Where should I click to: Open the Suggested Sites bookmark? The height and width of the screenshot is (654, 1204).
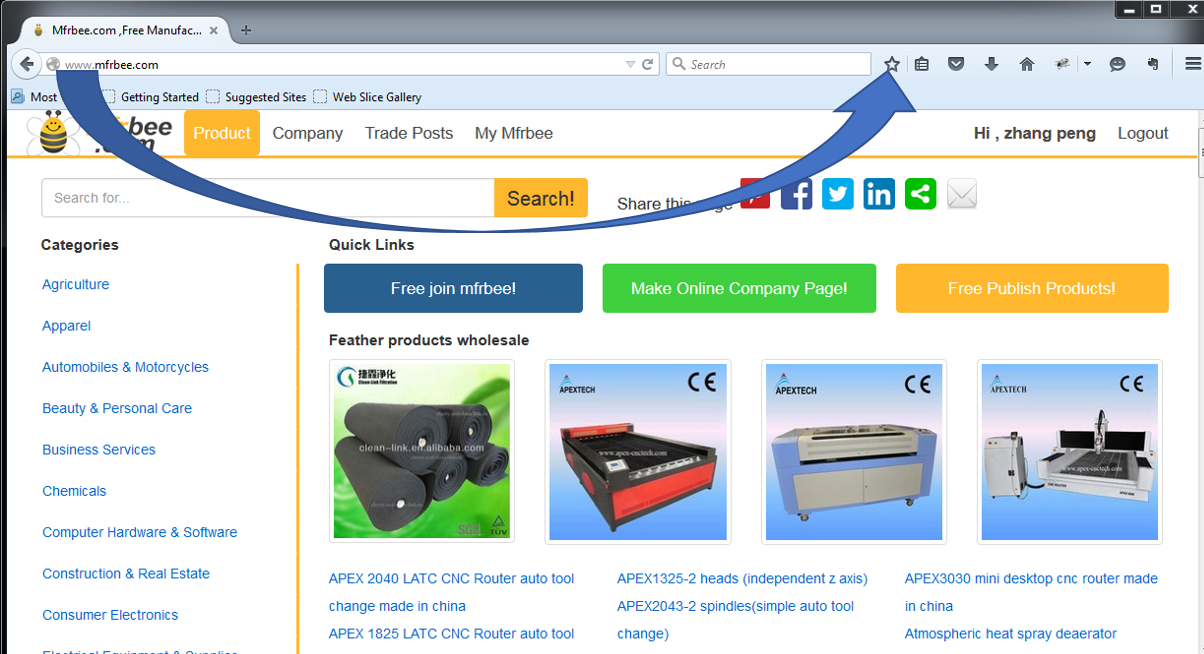pyautogui.click(x=256, y=97)
